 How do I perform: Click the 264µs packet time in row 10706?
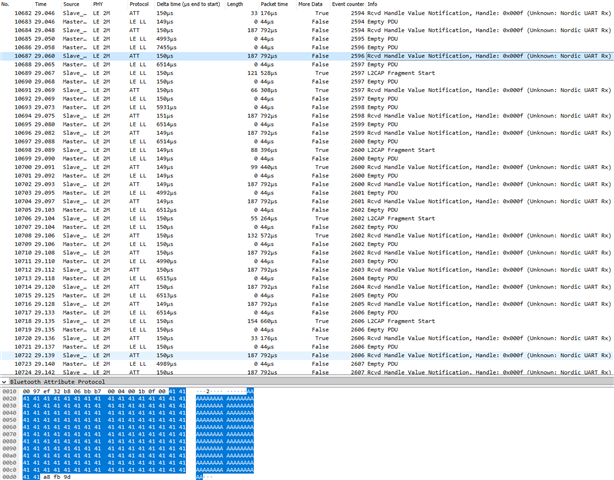pos(269,218)
